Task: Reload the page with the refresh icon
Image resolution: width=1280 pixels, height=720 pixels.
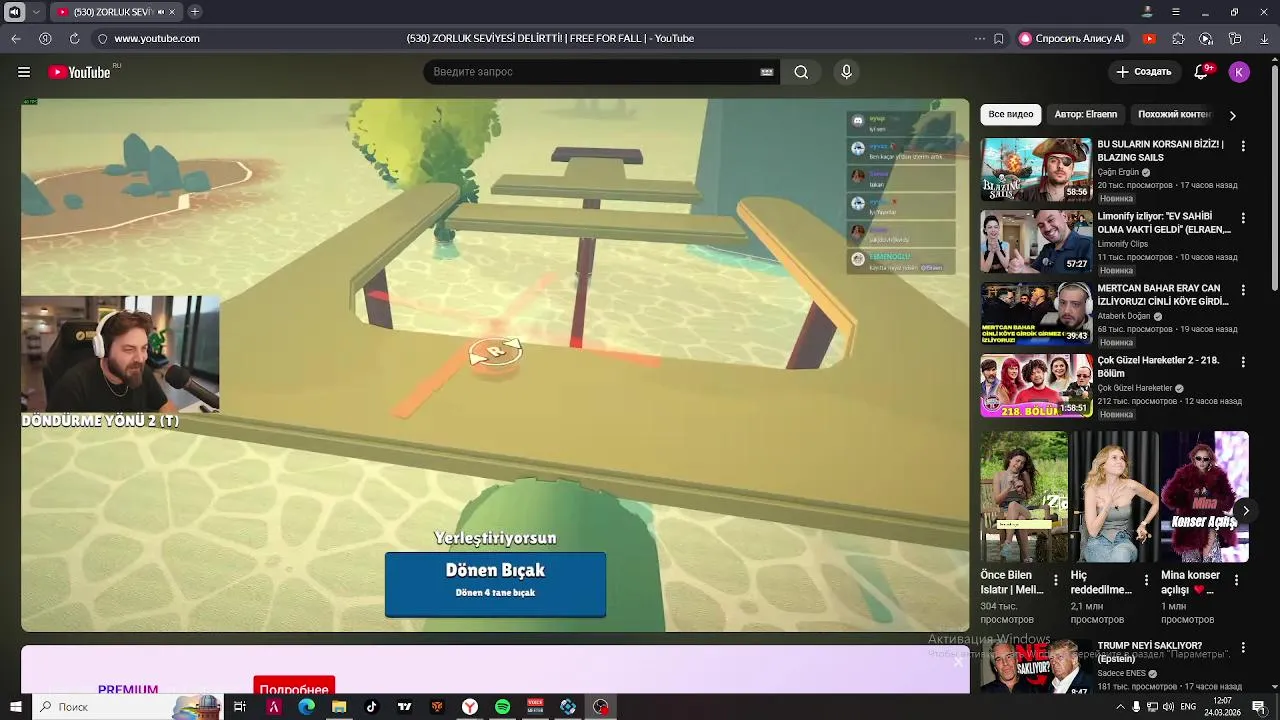Action: (74, 38)
